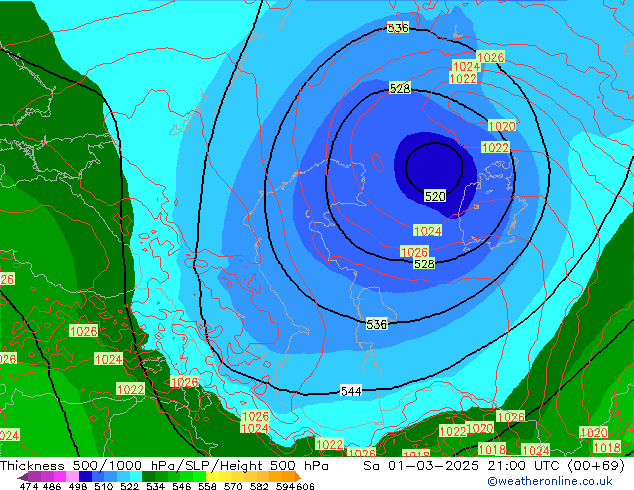
Task: Click the legend value 486
Action: pos(52,486)
